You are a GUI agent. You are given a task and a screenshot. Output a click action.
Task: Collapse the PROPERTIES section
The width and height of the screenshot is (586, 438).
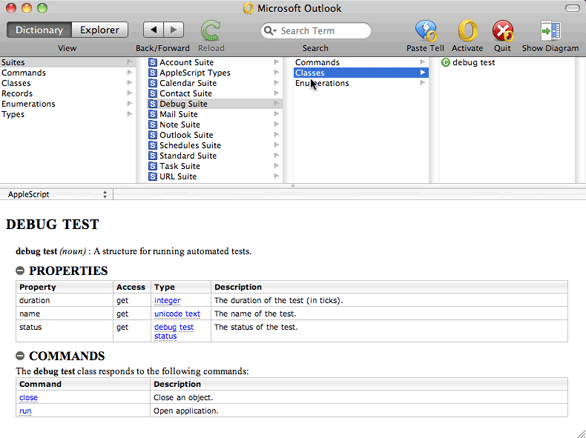click(x=20, y=271)
